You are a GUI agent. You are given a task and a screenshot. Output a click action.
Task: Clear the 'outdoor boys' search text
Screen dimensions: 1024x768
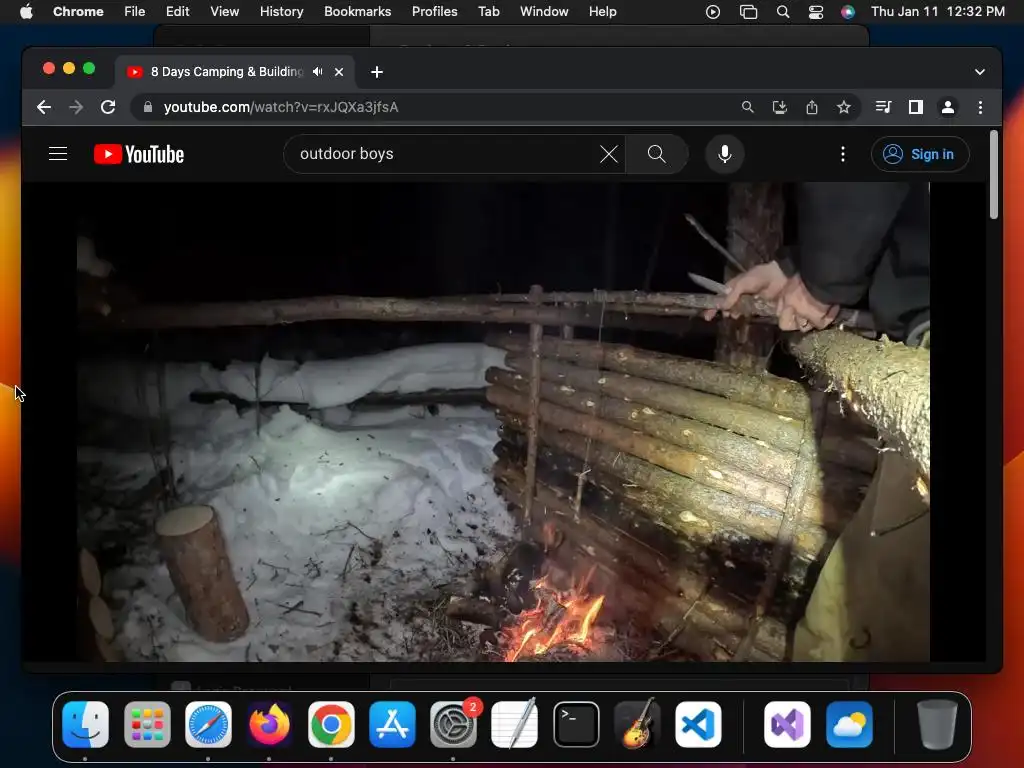(609, 154)
